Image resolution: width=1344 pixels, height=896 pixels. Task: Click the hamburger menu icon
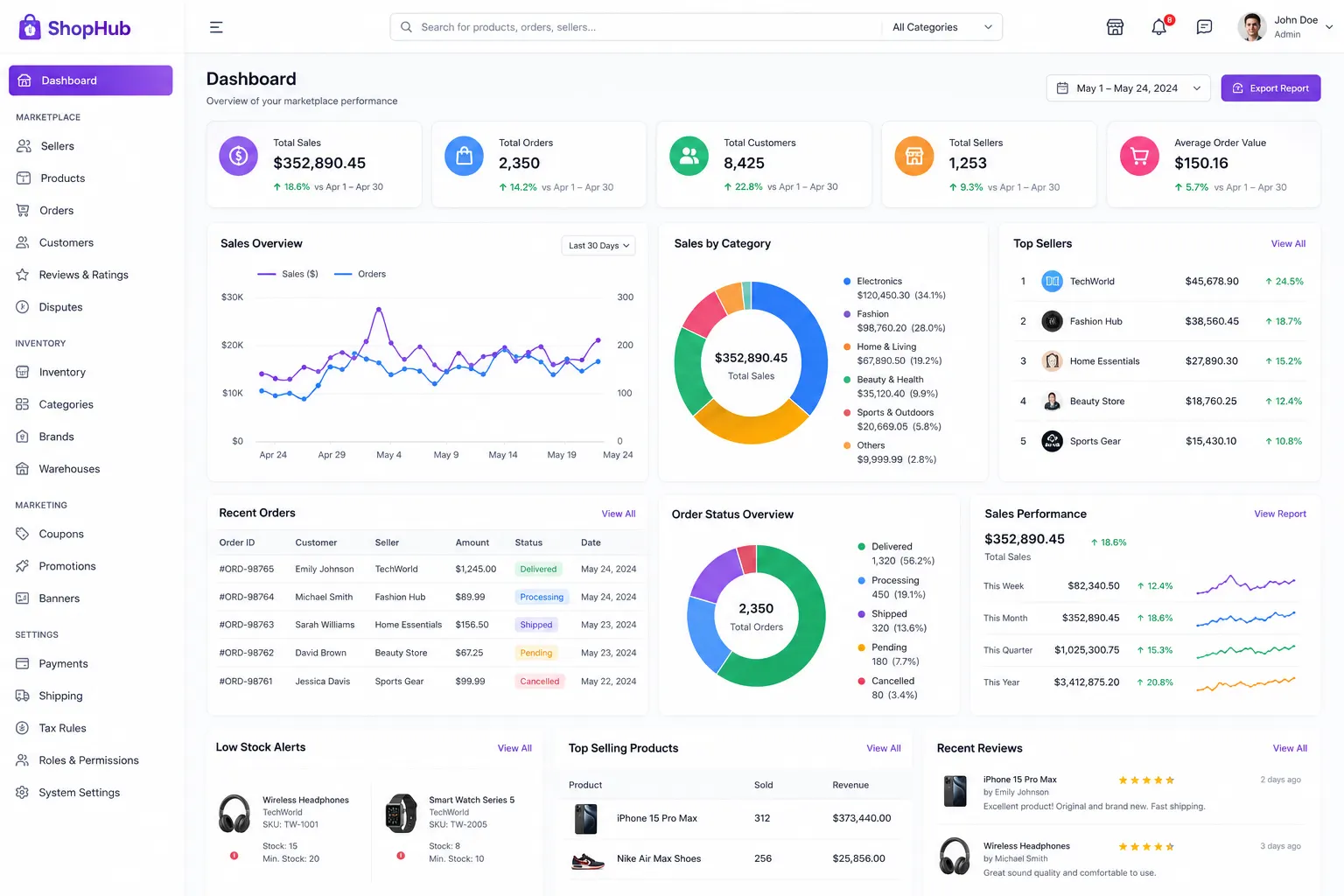tap(216, 27)
